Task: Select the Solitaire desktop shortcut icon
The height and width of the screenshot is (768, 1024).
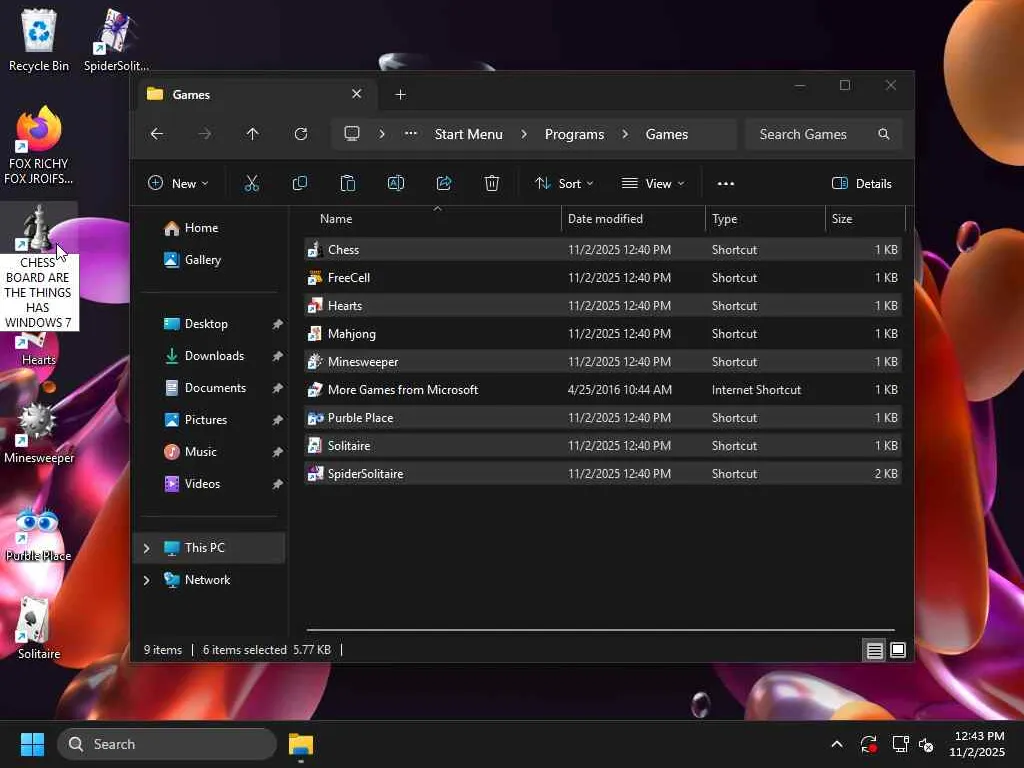Action: point(39,628)
